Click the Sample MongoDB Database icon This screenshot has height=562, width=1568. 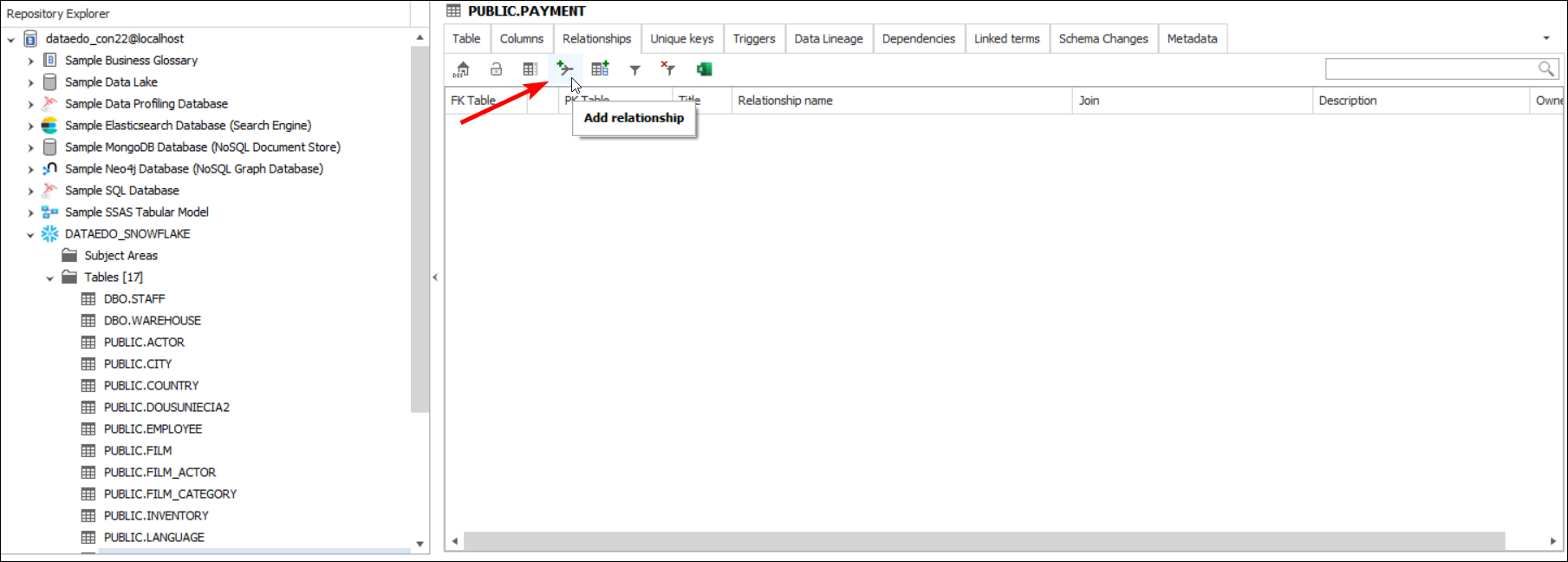tap(50, 147)
